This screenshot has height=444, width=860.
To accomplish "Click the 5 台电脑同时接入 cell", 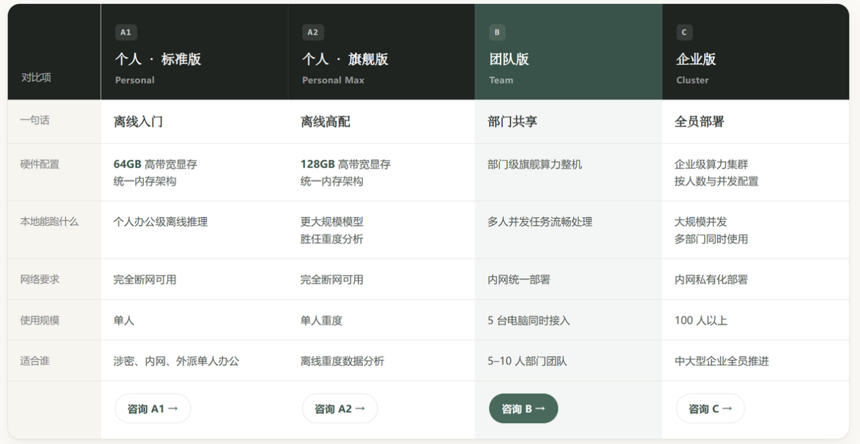I will click(x=529, y=321).
